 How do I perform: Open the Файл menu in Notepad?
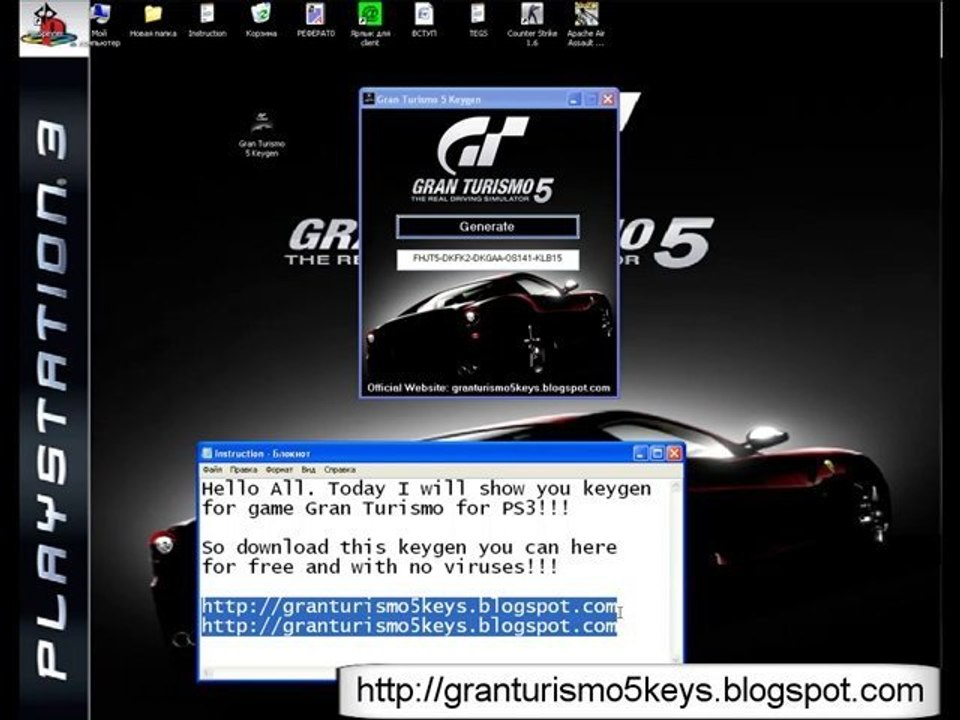click(x=212, y=470)
